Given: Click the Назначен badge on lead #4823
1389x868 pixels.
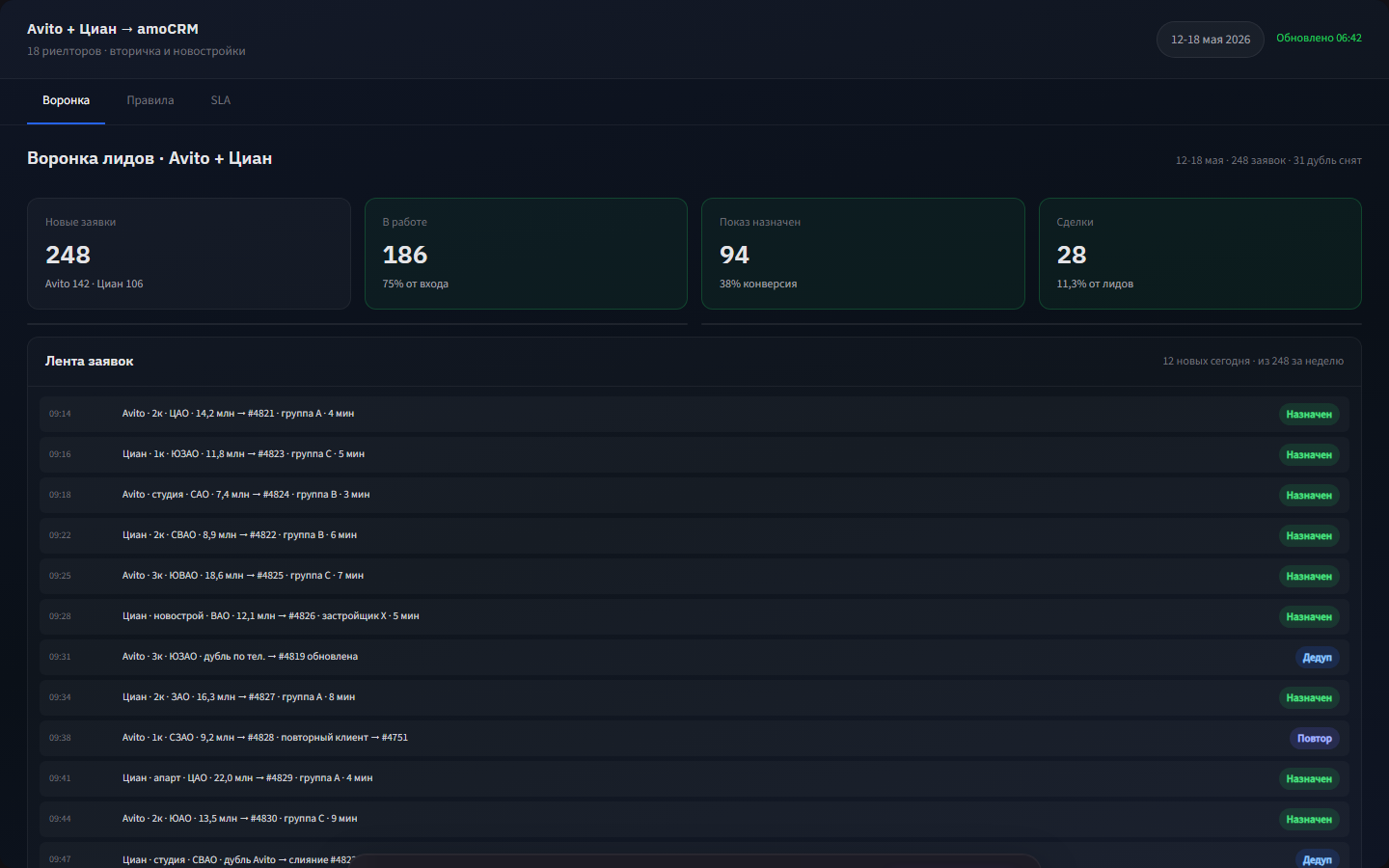Looking at the screenshot, I should (1309, 455).
